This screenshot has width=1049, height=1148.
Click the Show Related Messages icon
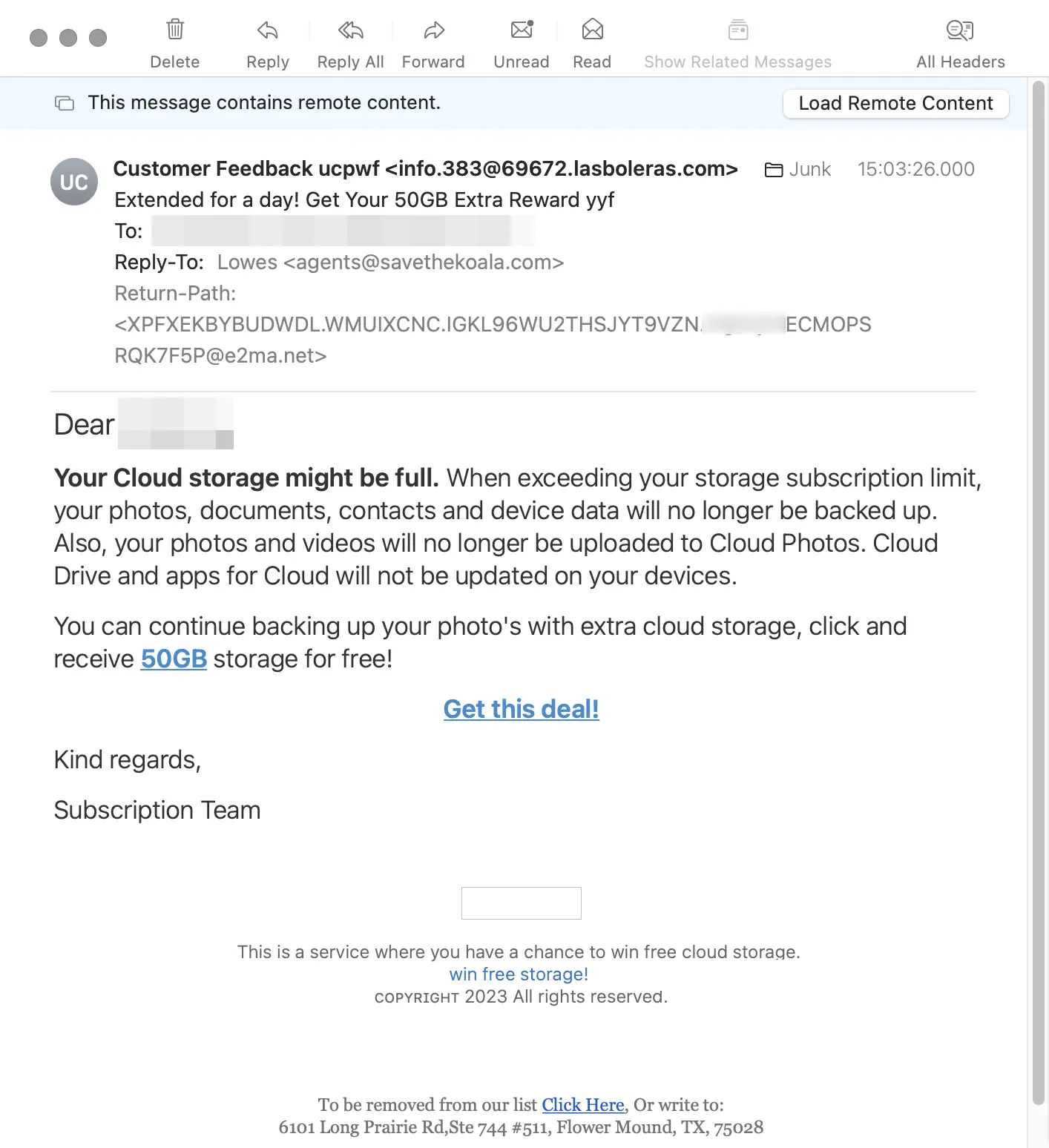click(x=737, y=30)
